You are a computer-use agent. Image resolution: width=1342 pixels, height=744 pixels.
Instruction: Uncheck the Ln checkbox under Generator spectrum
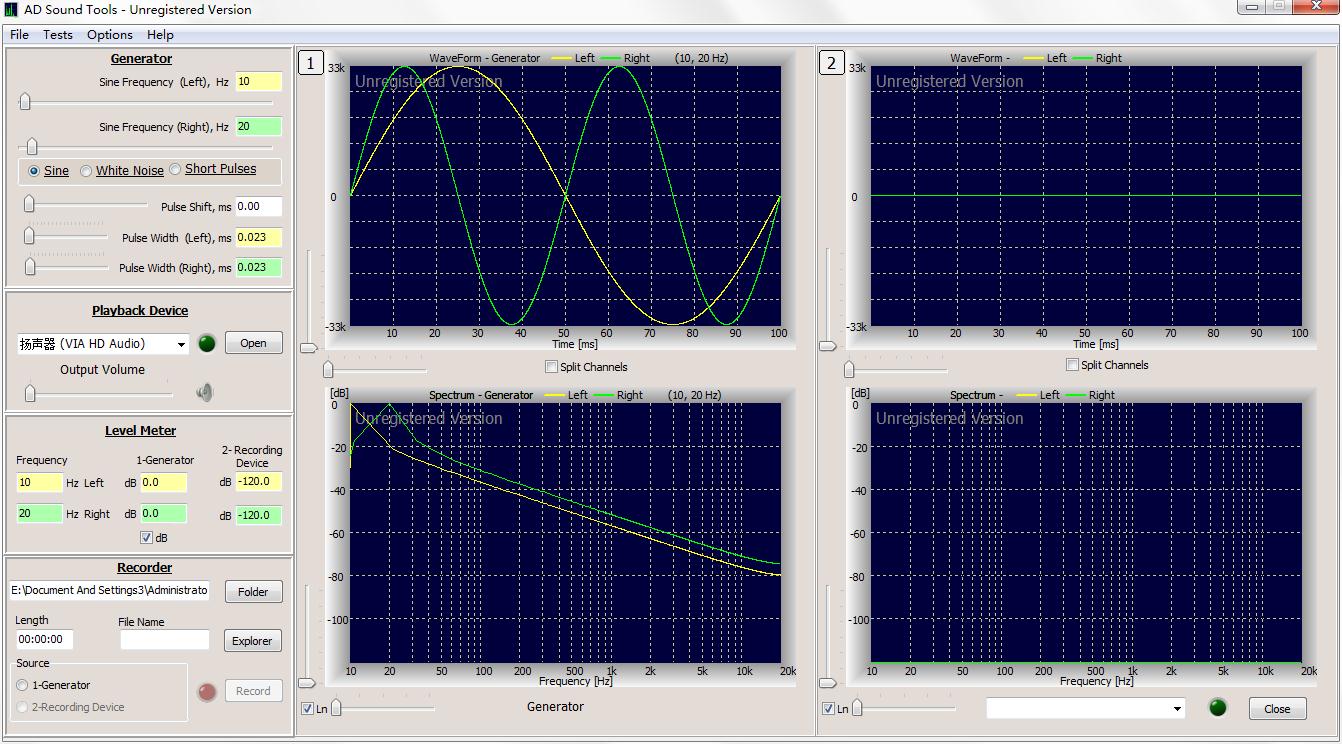click(307, 709)
